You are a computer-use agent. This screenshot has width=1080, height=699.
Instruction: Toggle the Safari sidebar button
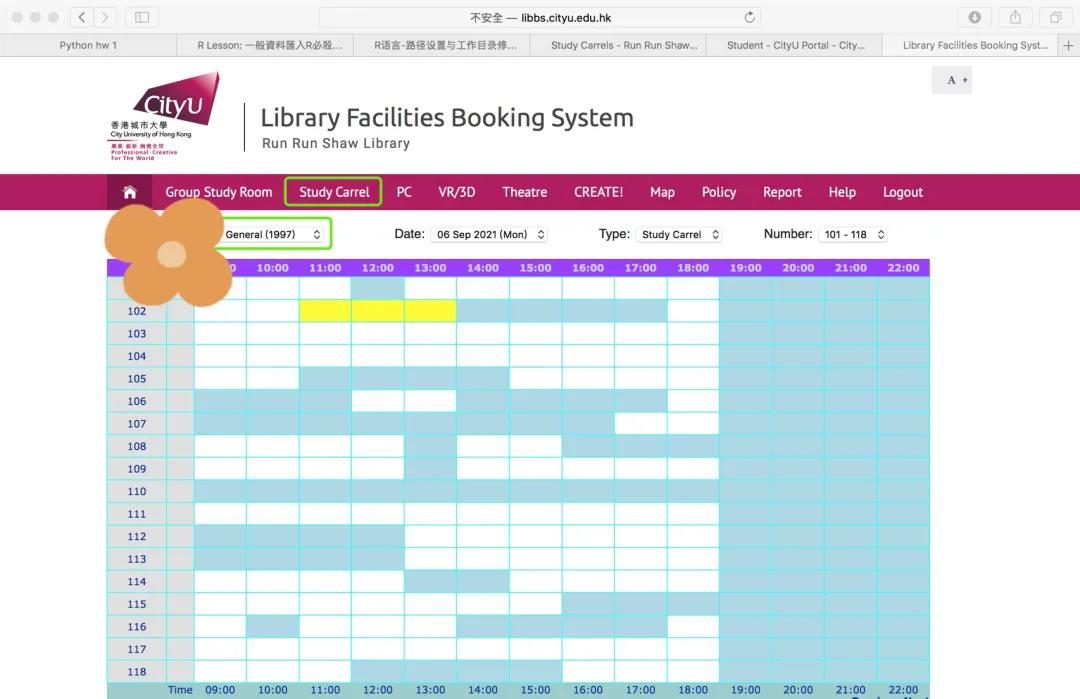142,17
